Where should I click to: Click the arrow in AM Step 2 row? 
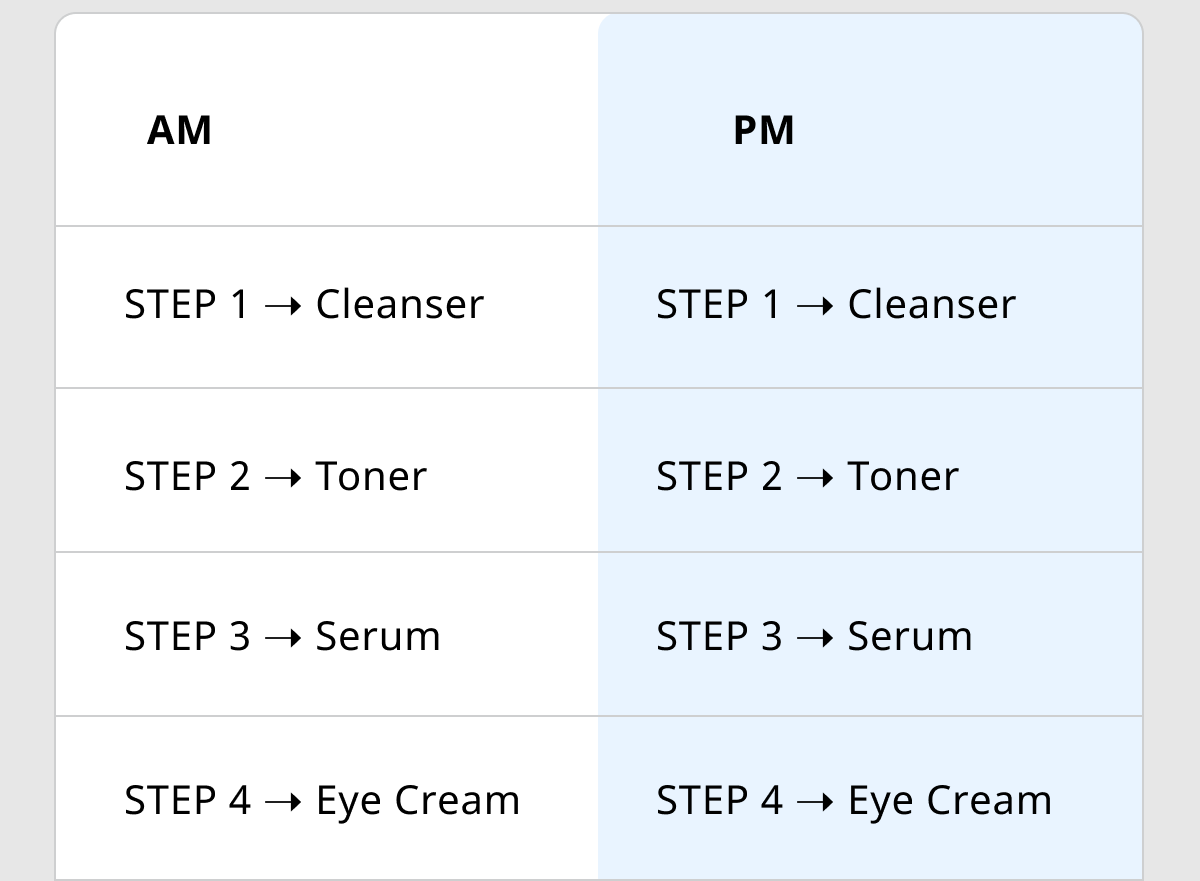(283, 478)
